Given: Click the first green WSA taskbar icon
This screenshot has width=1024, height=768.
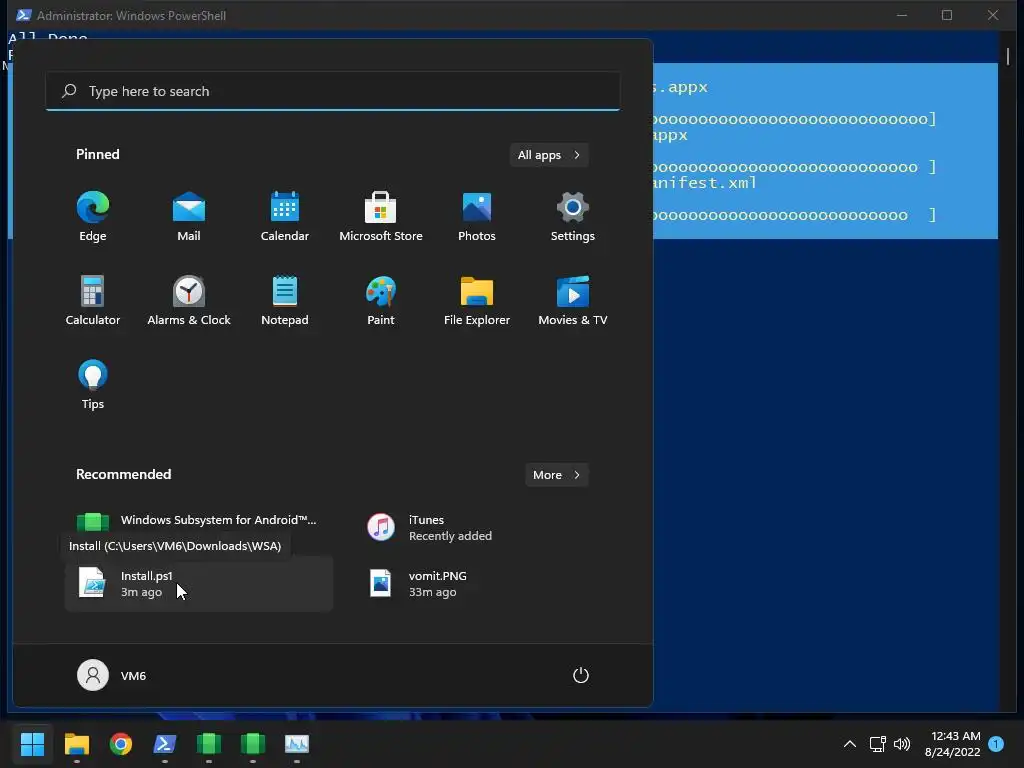Looking at the screenshot, I should coord(209,744).
